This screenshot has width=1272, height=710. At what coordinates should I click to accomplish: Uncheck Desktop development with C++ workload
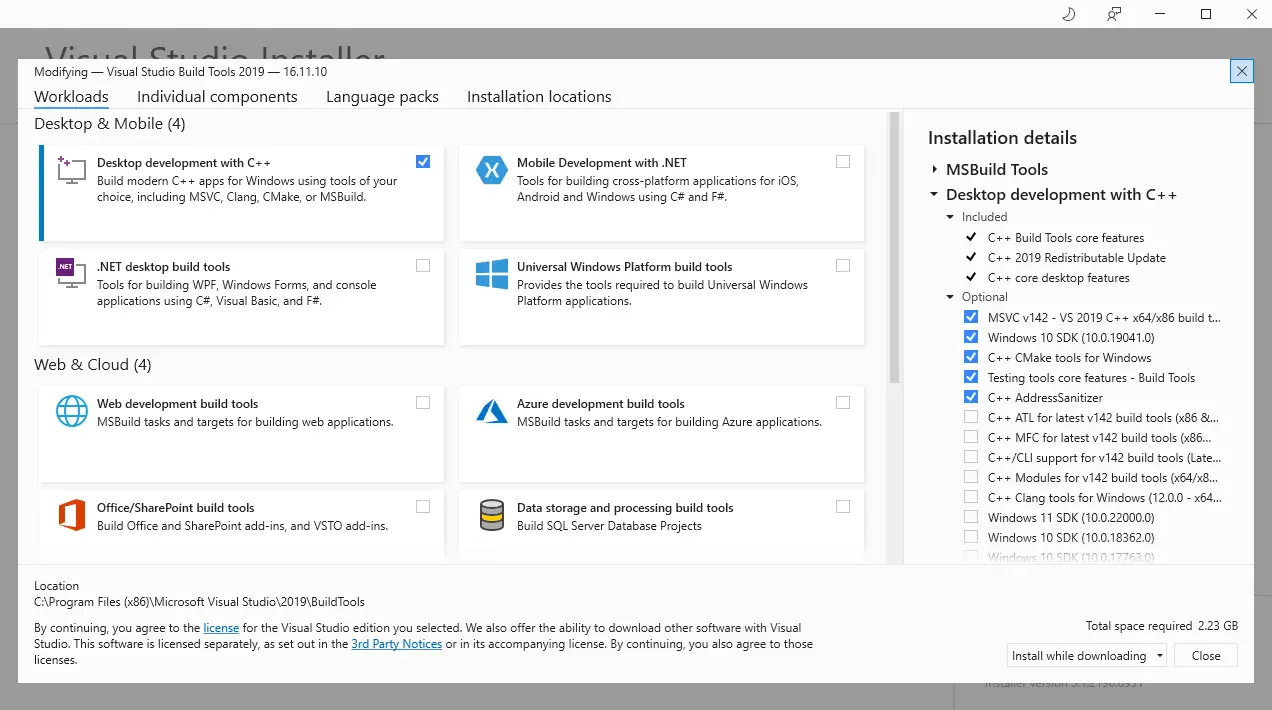click(x=423, y=161)
